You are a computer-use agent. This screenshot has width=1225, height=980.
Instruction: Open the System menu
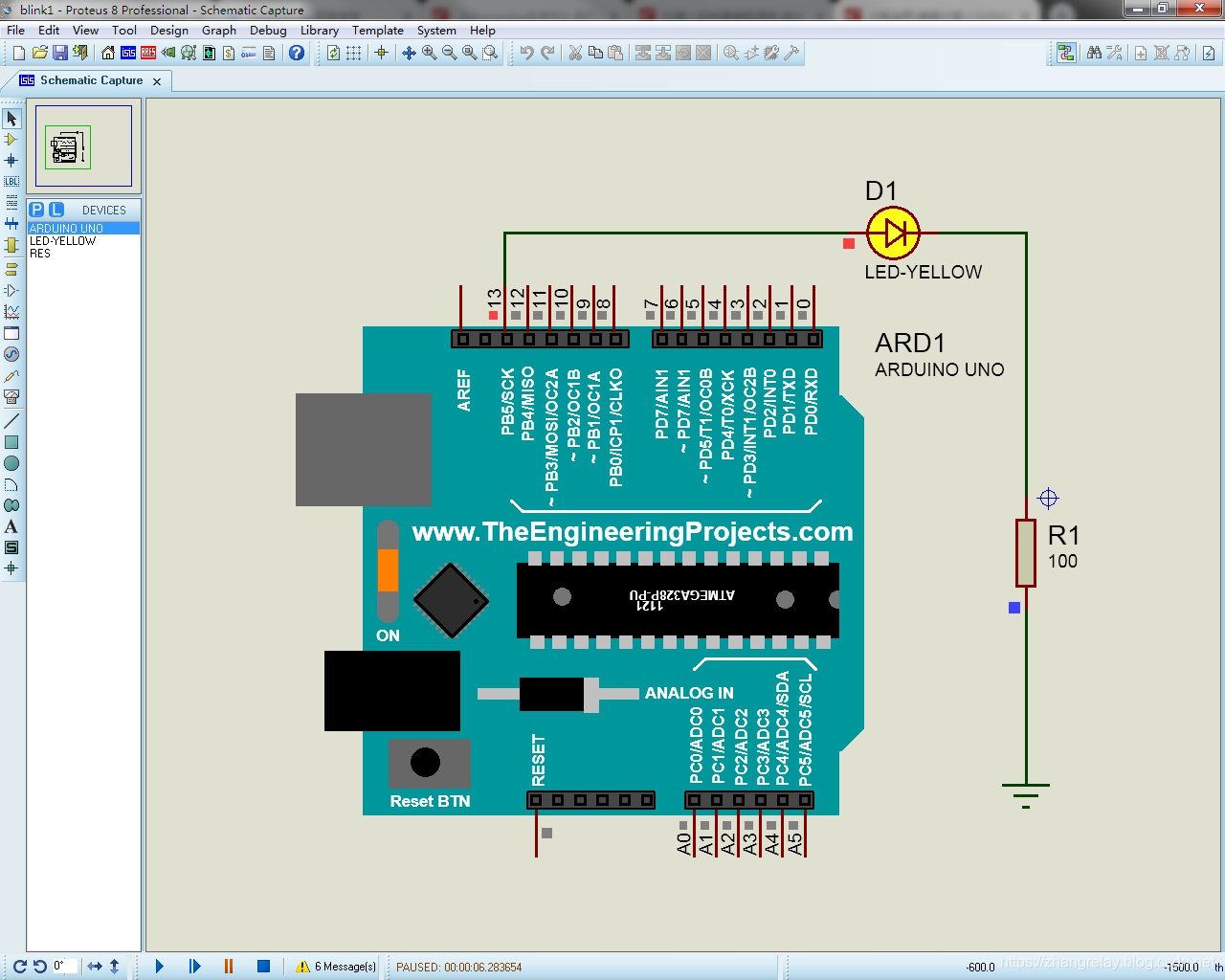(x=436, y=30)
